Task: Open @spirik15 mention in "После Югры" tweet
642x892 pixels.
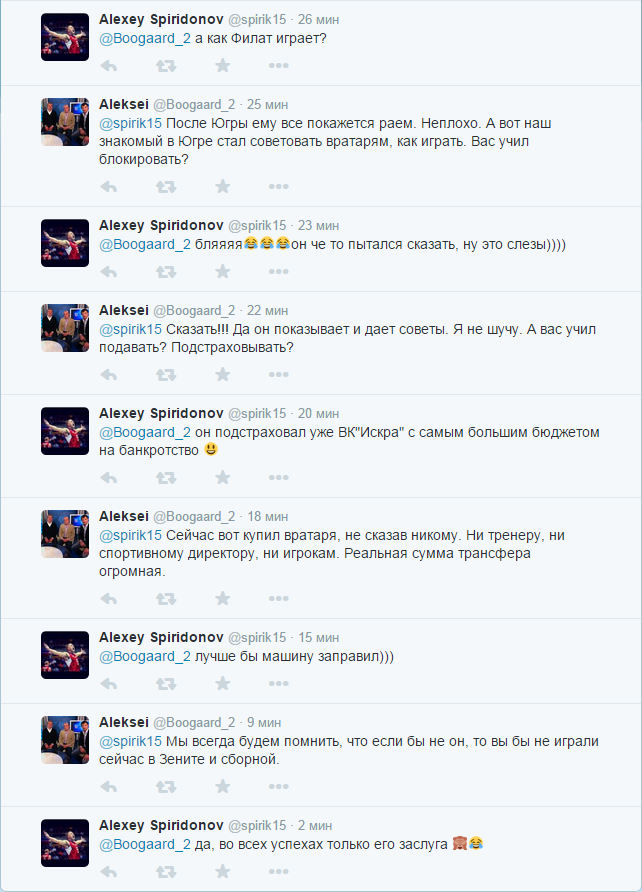Action: pyautogui.click(x=130, y=123)
